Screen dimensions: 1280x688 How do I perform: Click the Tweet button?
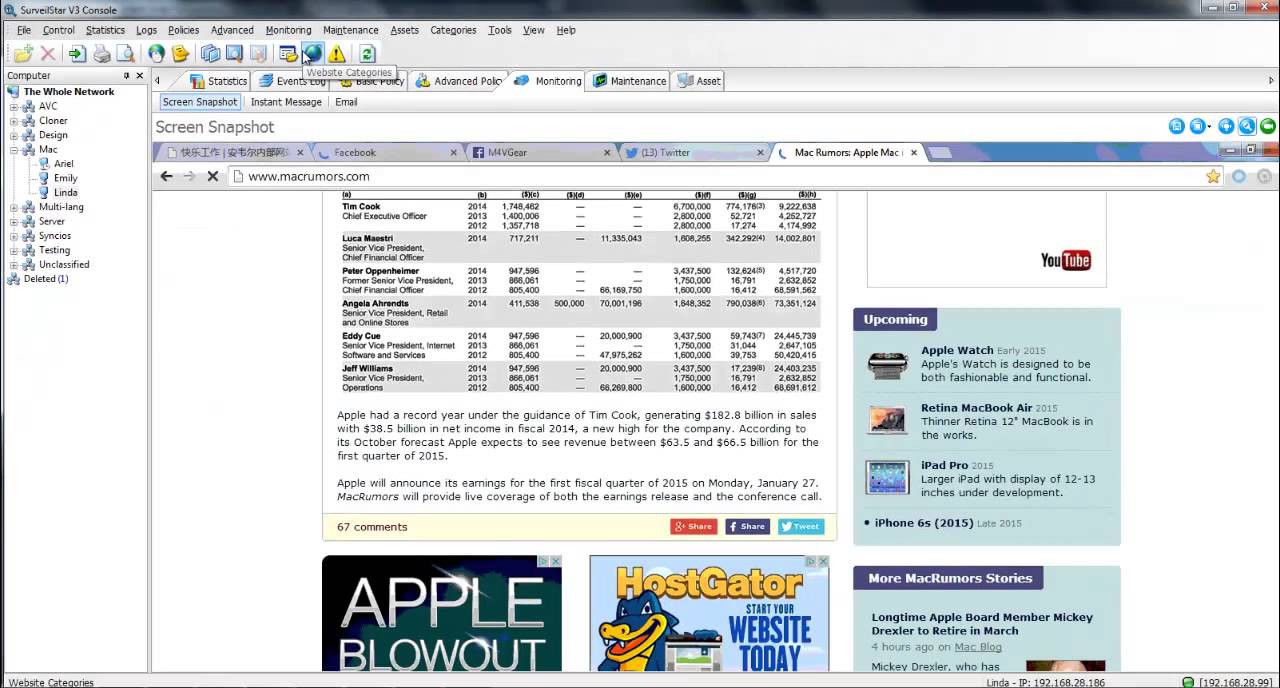pyautogui.click(x=801, y=526)
